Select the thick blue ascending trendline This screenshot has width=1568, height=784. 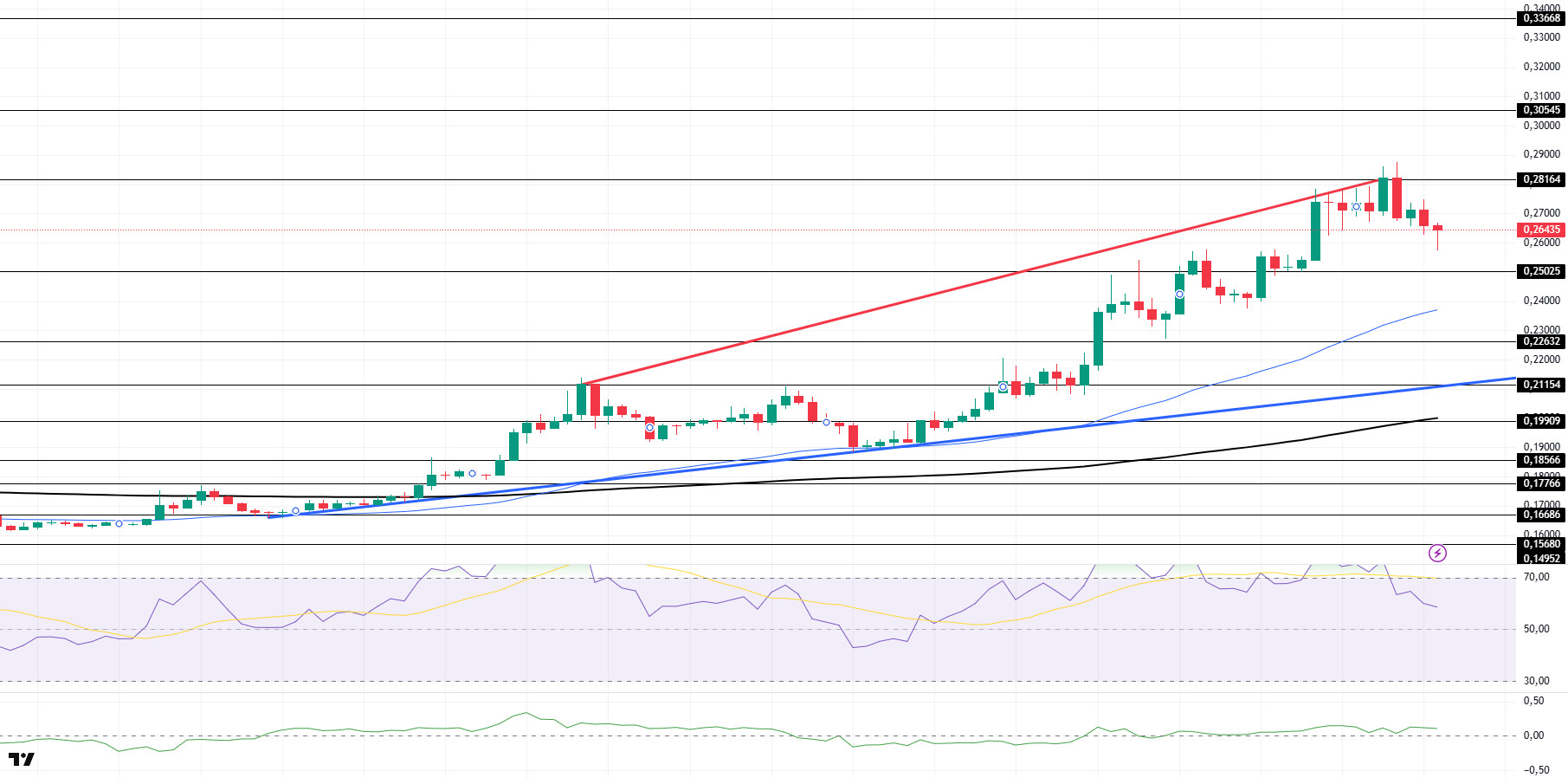(892, 448)
